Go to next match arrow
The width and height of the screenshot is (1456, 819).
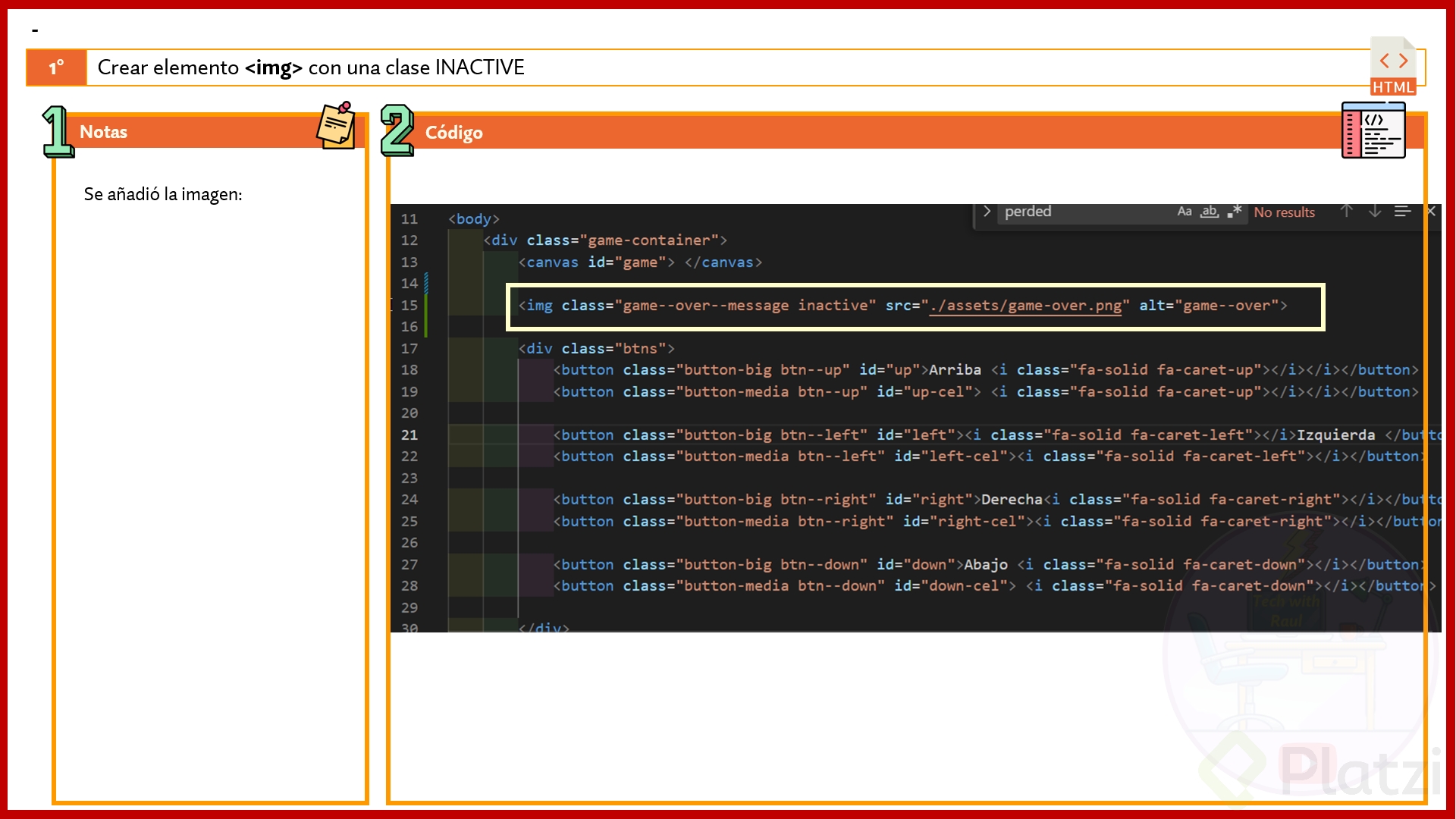click(x=1374, y=212)
